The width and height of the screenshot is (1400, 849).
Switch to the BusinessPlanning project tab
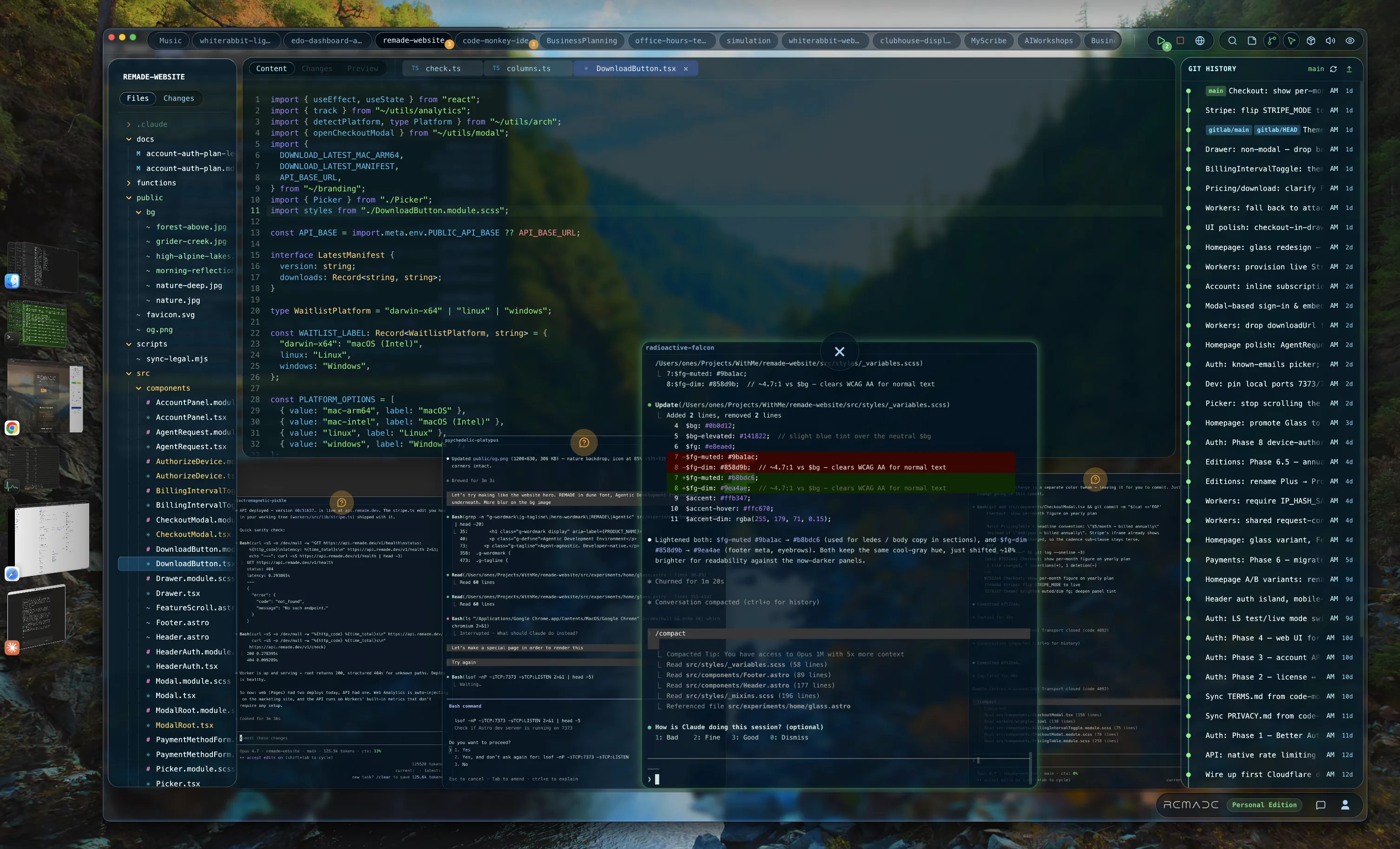click(x=581, y=41)
